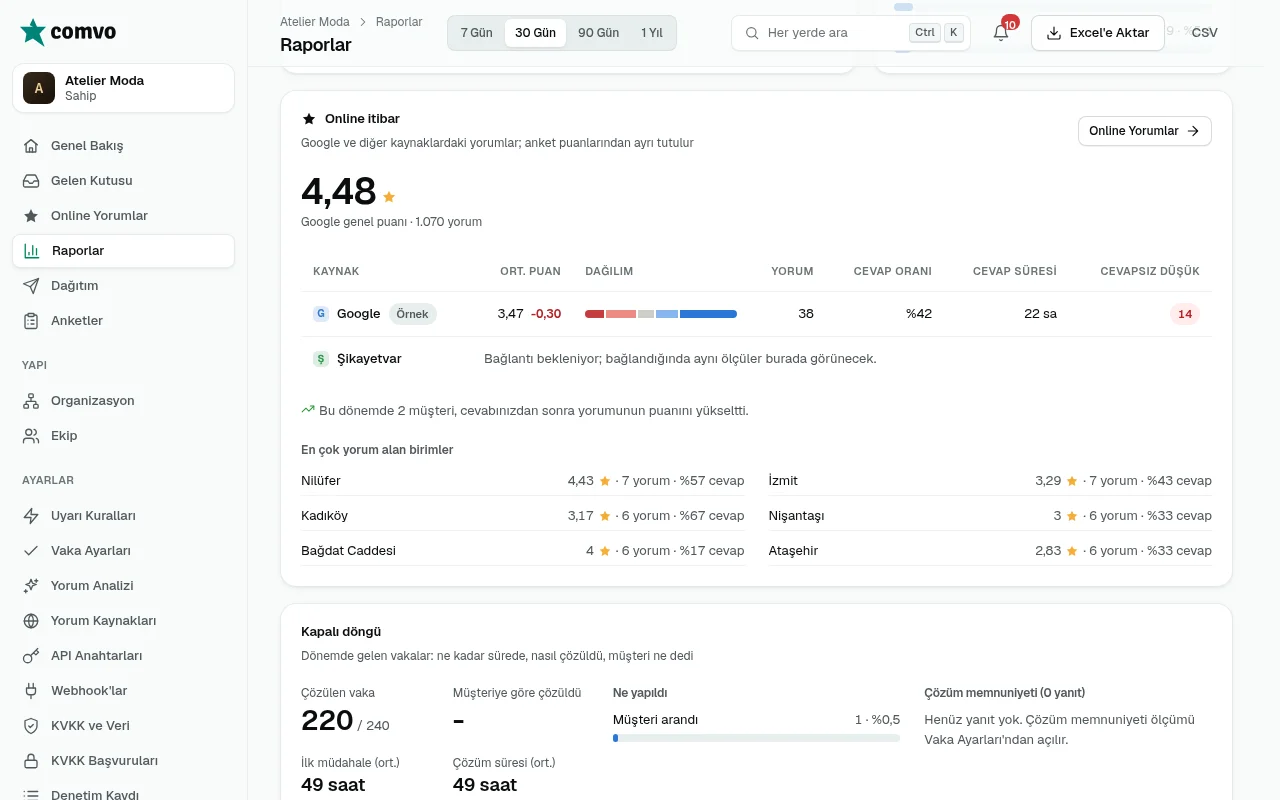1280x800 pixels.
Task: Select 30 Gün period
Action: [535, 33]
